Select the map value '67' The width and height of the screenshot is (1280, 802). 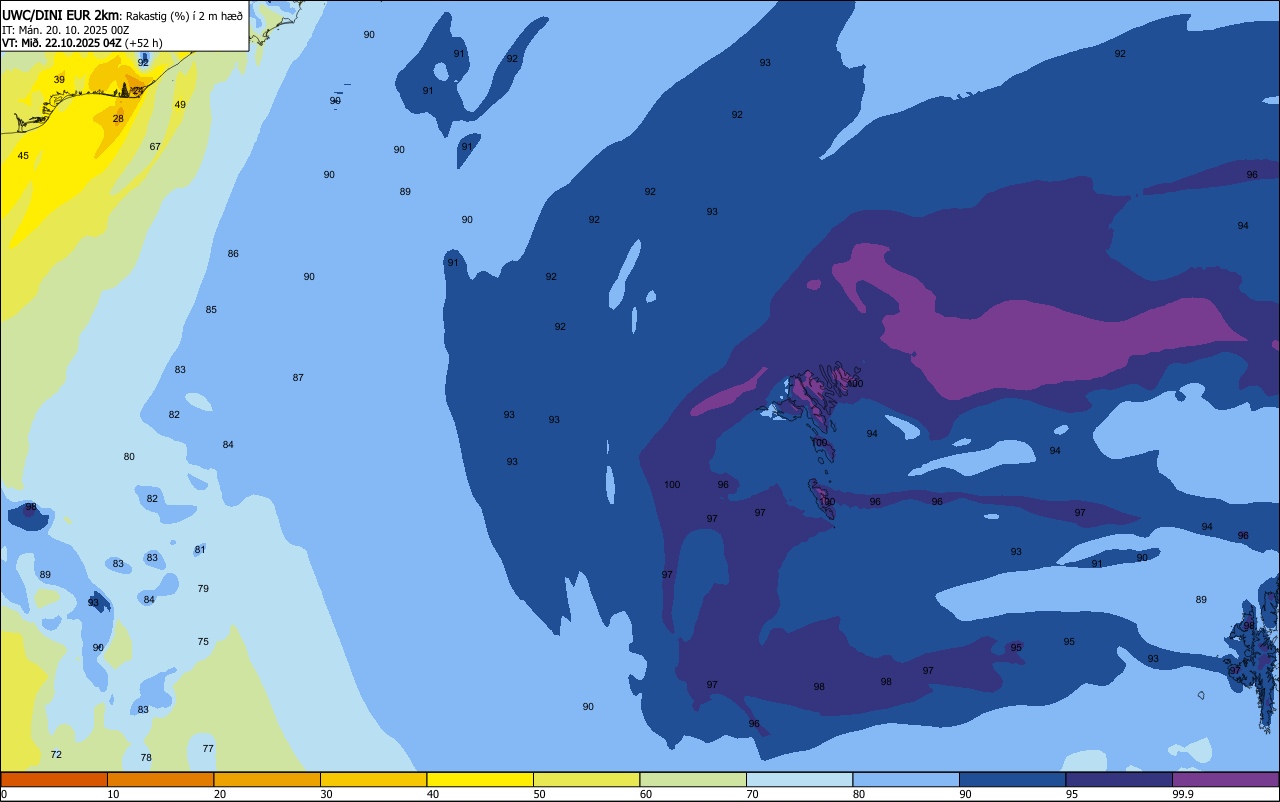point(155,147)
